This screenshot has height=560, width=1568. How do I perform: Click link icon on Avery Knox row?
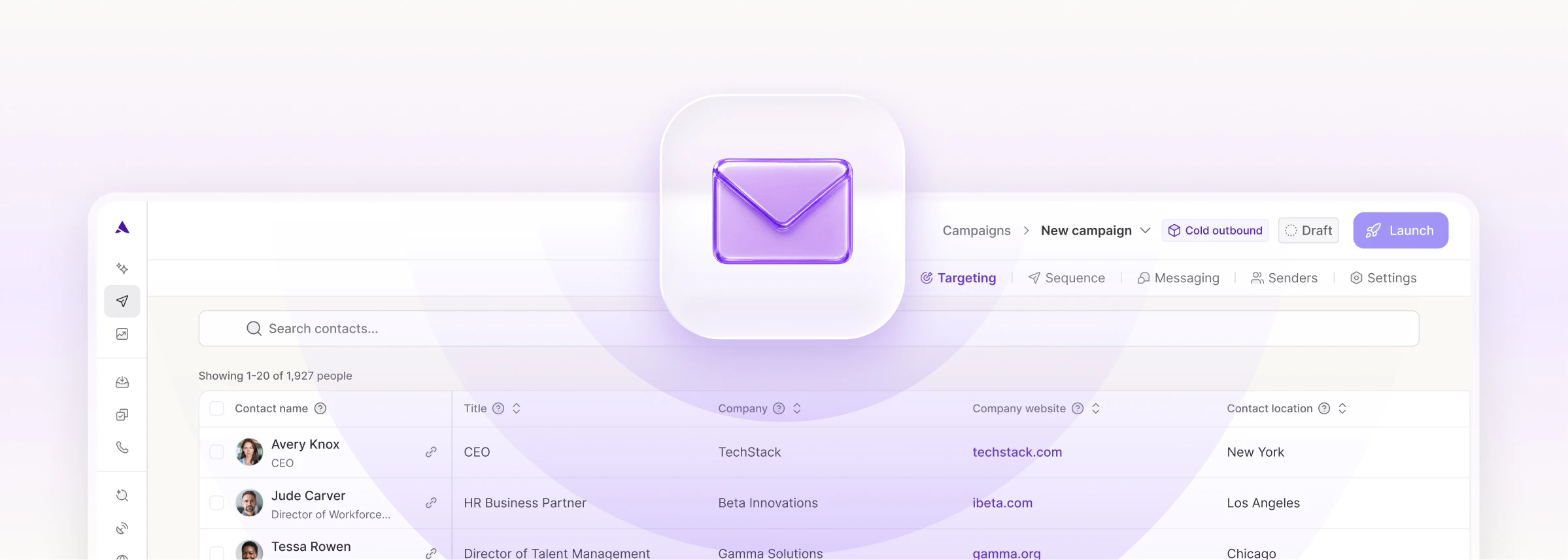[431, 452]
